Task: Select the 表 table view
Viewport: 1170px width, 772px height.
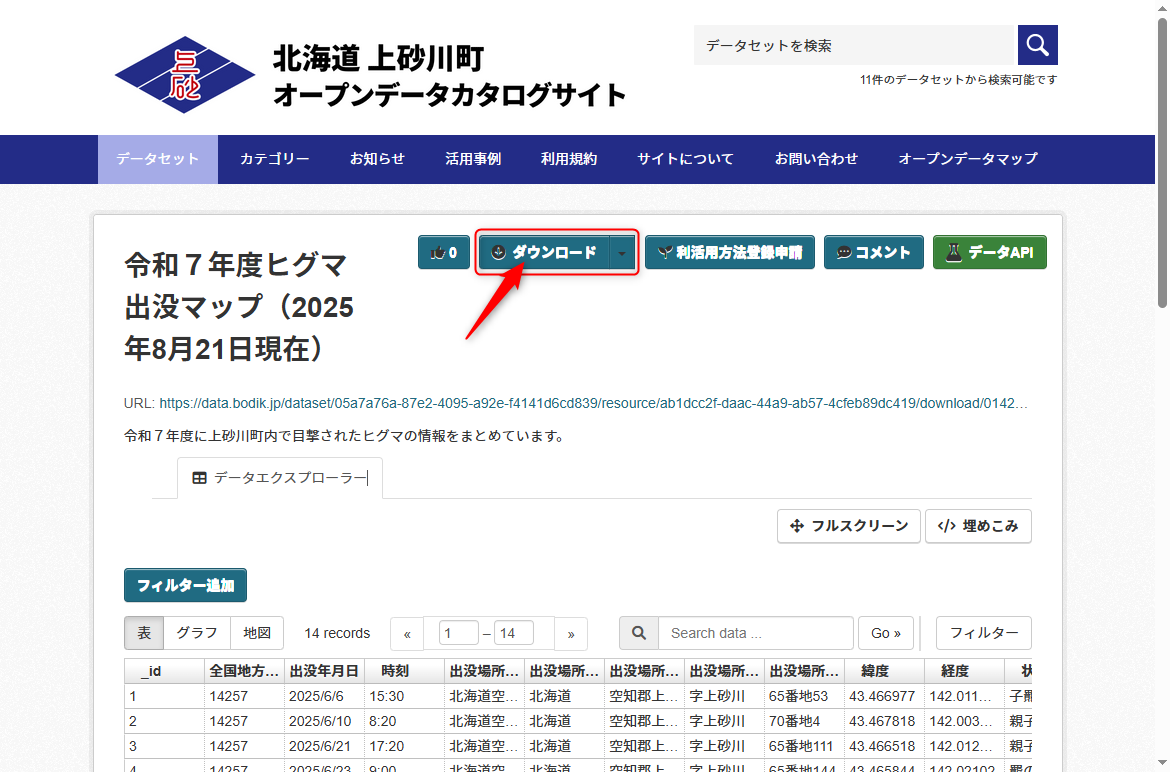Action: (x=144, y=633)
